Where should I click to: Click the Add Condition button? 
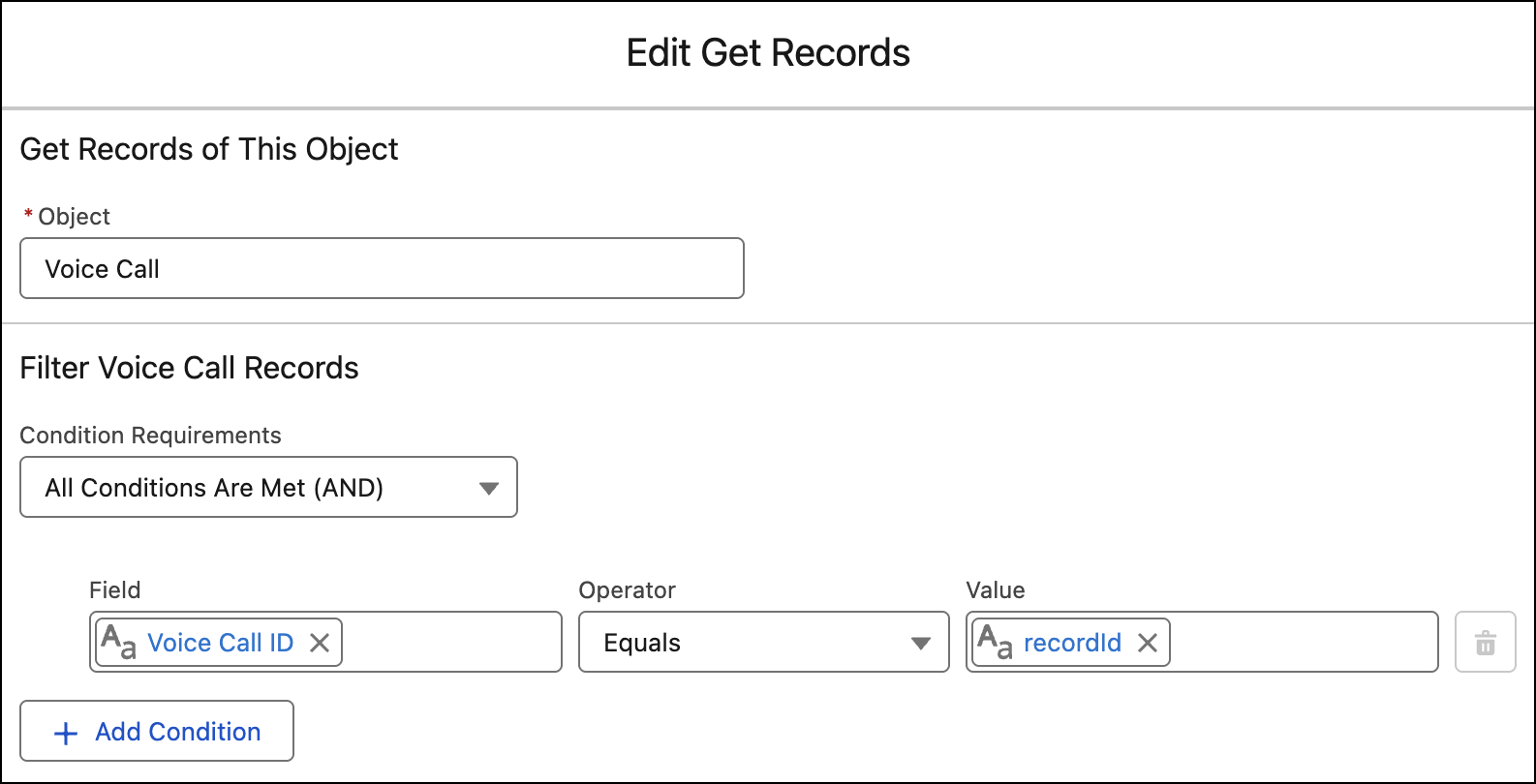coord(157,731)
